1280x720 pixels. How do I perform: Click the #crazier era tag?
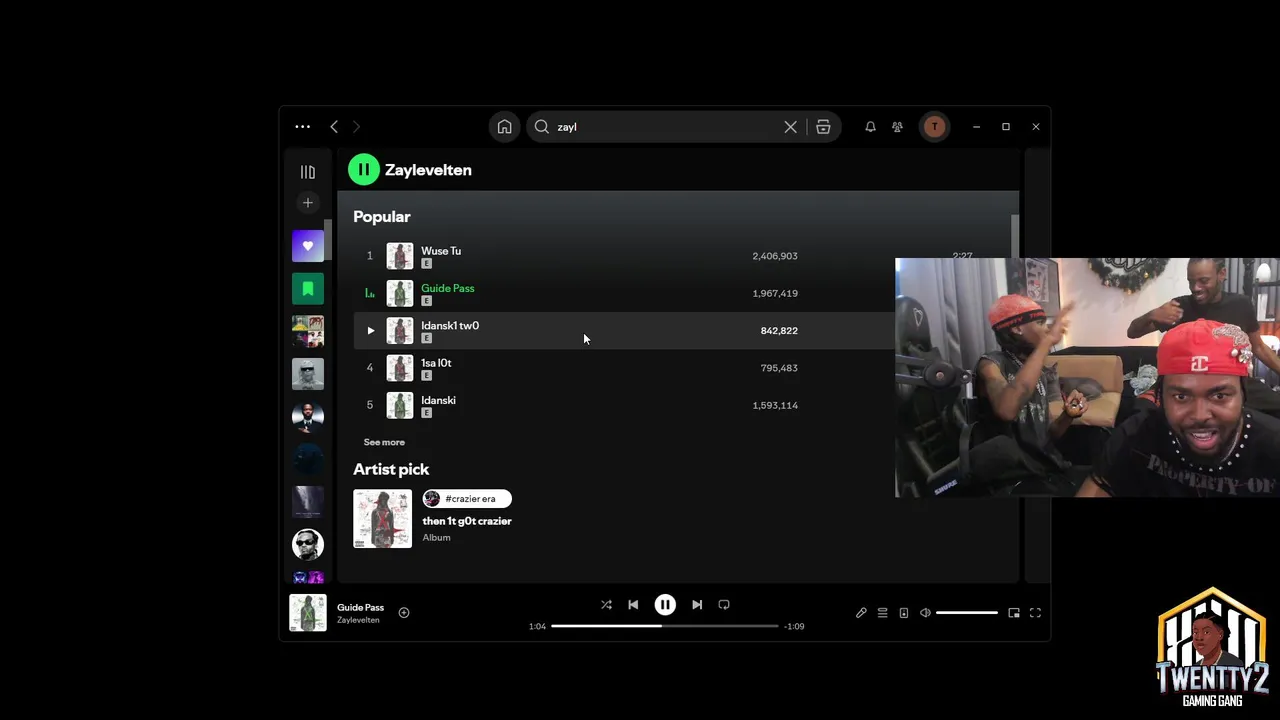pos(467,499)
